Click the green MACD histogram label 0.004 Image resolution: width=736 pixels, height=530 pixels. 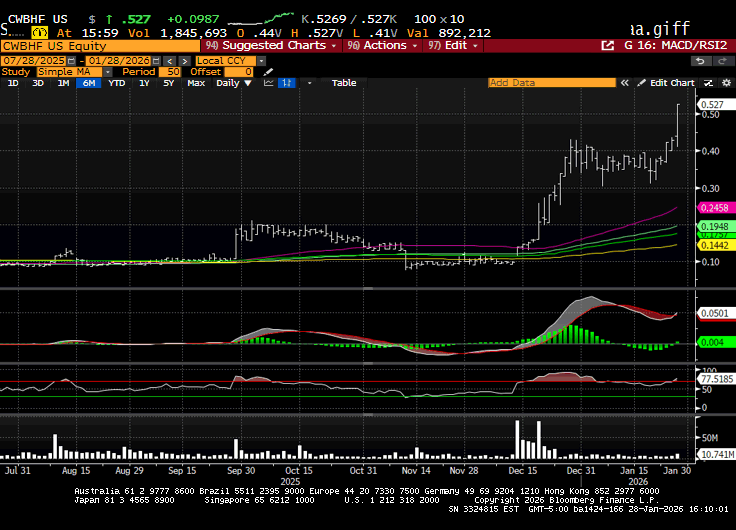pyautogui.click(x=716, y=343)
